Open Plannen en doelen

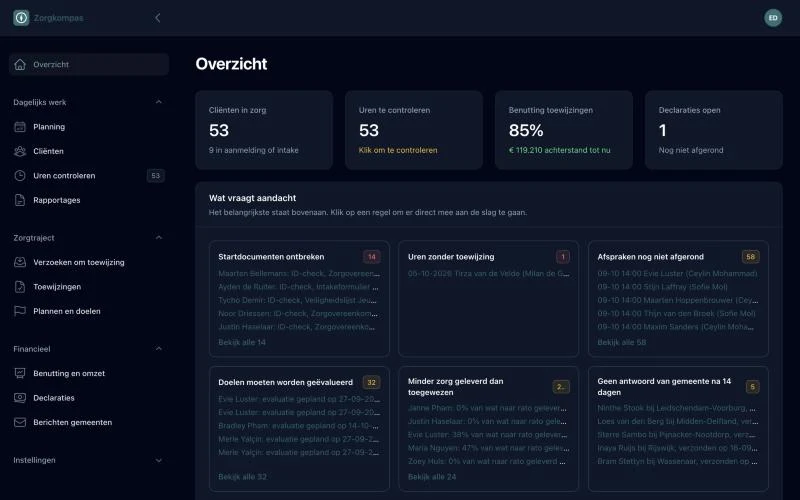[x=89, y=311]
